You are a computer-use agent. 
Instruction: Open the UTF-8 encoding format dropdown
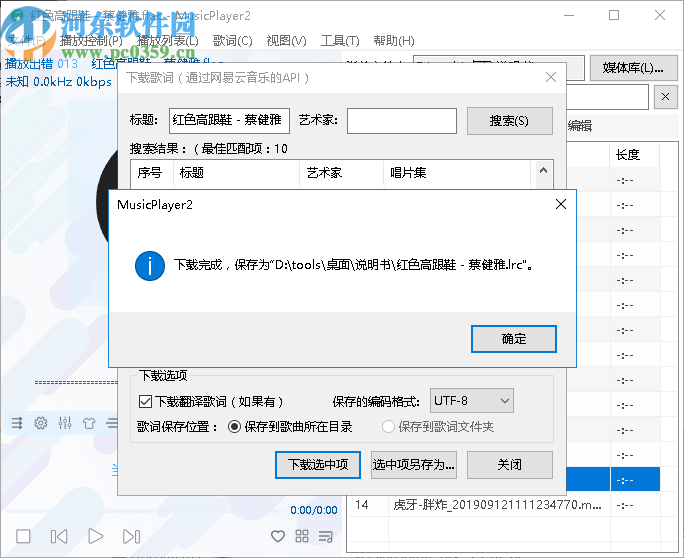[472, 401]
